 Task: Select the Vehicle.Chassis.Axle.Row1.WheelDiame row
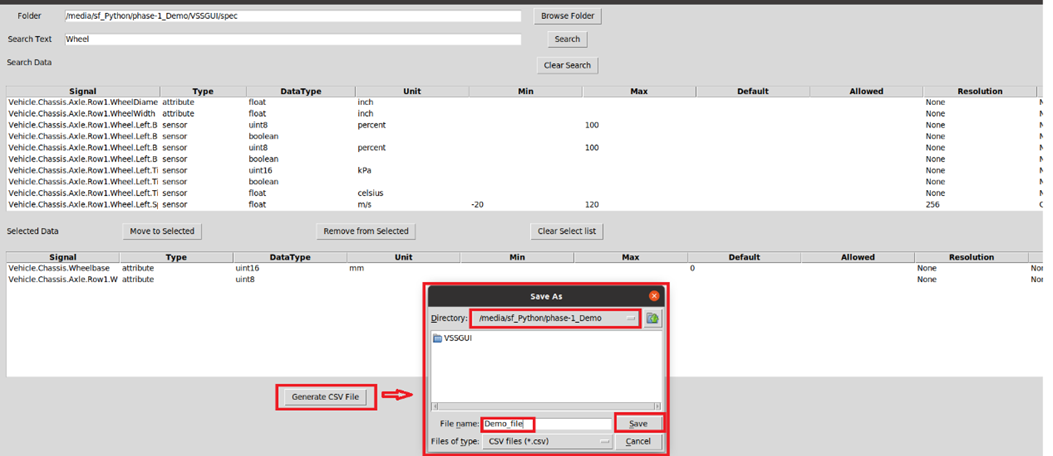(526, 102)
